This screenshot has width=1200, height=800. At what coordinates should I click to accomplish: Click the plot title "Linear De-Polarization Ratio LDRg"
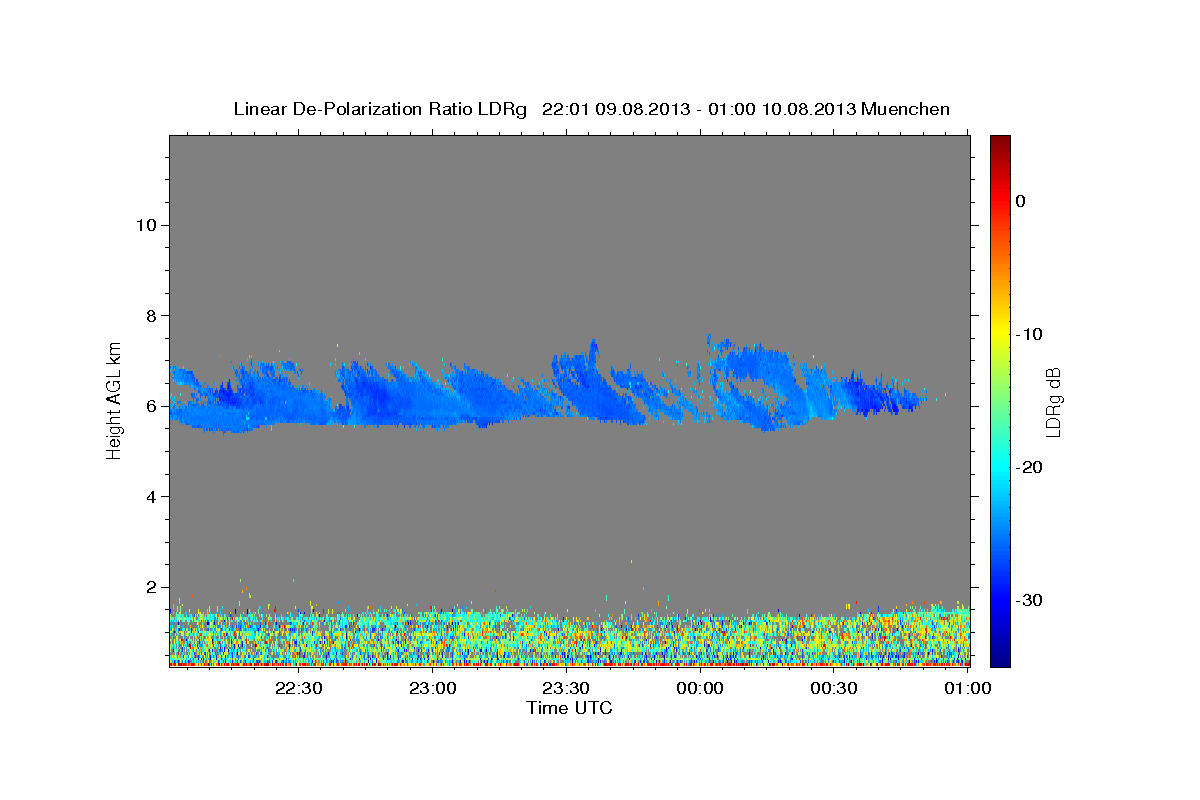click(x=380, y=109)
